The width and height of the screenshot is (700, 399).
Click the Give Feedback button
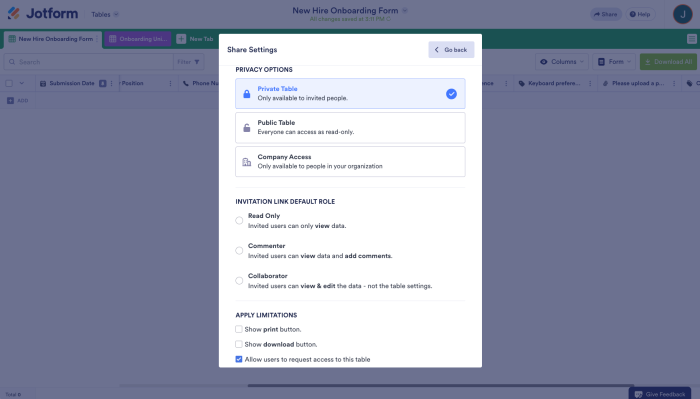(x=659, y=393)
